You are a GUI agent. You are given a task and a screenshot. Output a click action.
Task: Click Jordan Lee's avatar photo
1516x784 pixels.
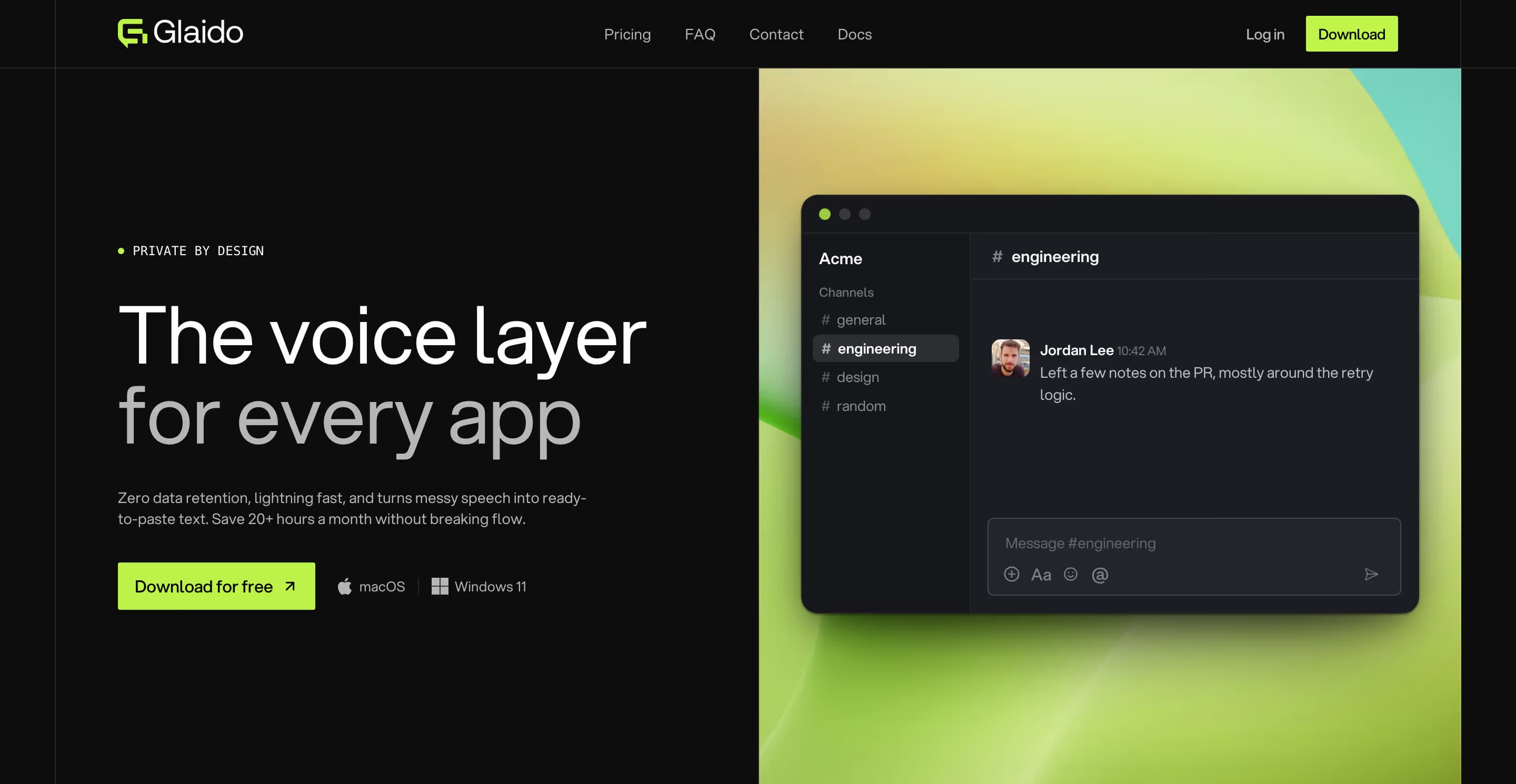pyautogui.click(x=1010, y=358)
